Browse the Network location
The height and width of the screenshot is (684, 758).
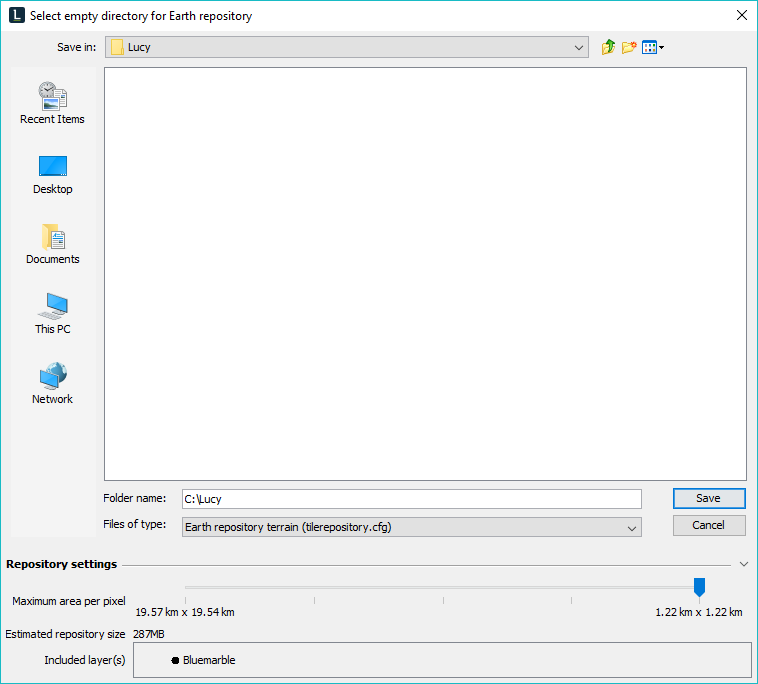coord(52,383)
